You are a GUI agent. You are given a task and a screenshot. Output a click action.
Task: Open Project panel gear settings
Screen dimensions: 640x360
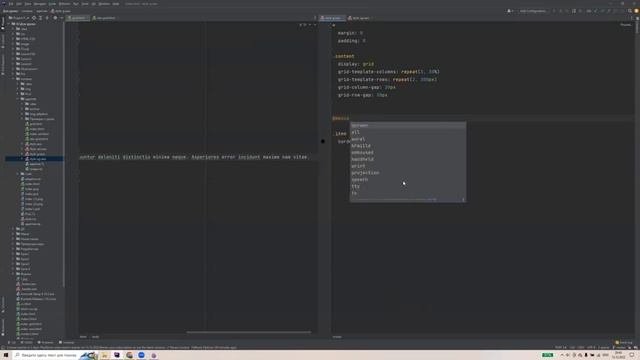pos(55,18)
